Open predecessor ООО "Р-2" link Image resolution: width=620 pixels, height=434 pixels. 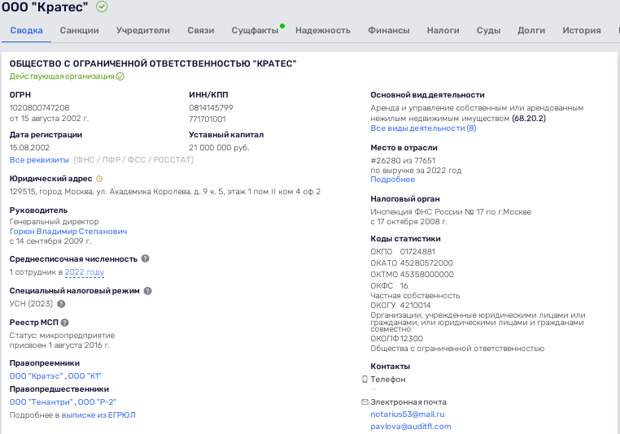tap(97, 402)
